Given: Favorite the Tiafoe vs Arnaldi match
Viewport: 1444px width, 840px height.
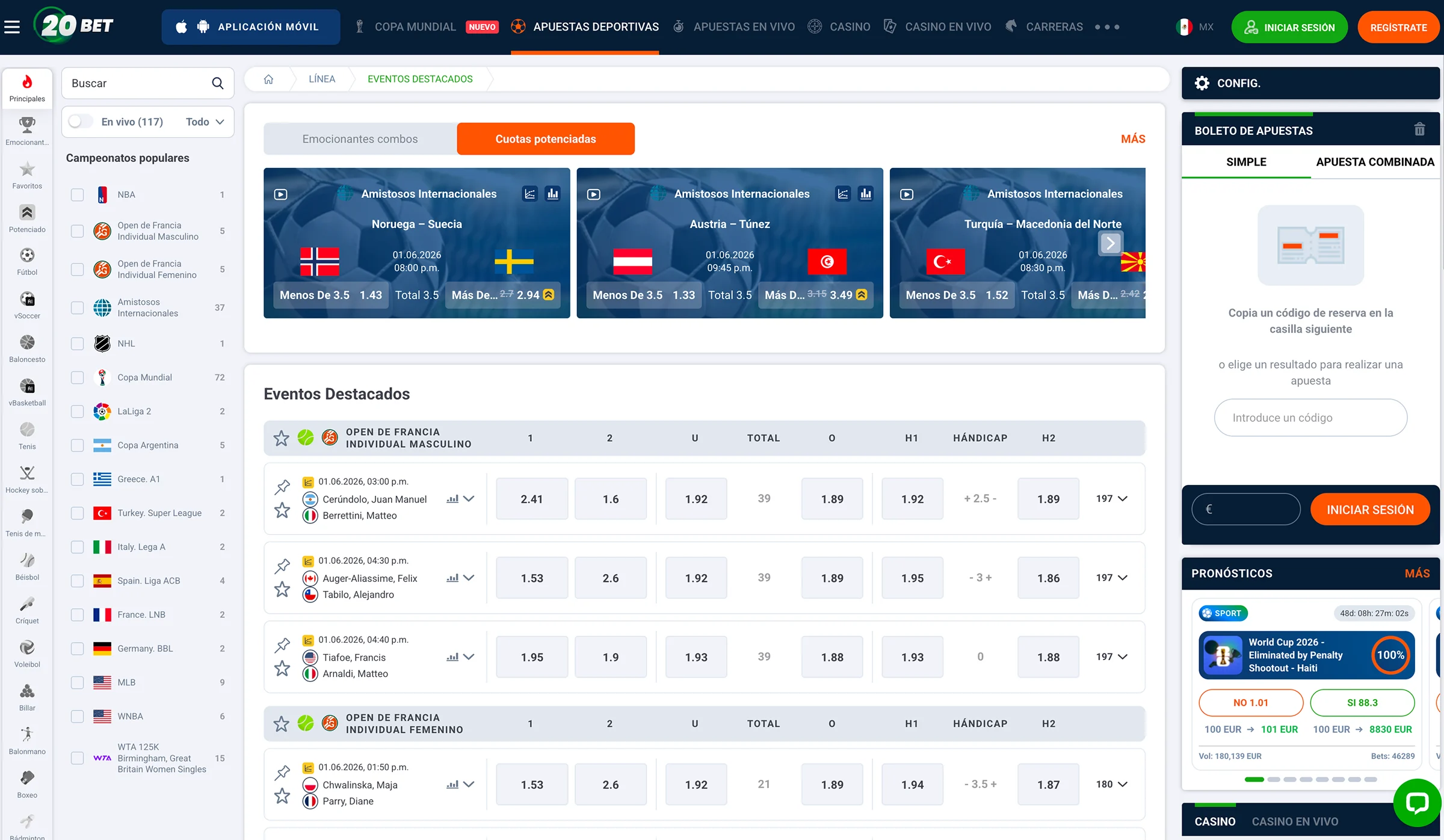Looking at the screenshot, I should pyautogui.click(x=282, y=669).
